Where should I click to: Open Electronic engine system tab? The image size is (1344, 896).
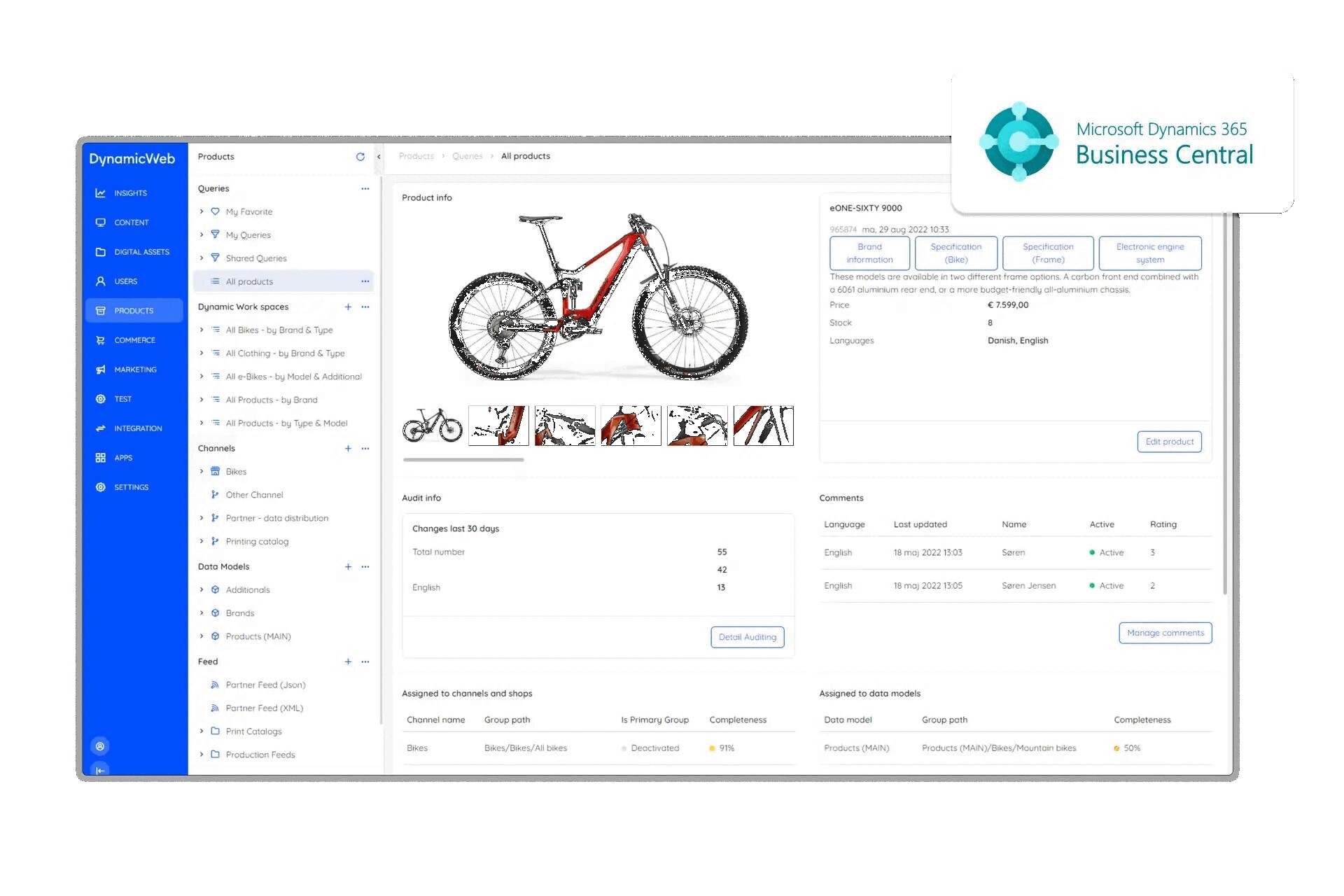[1150, 253]
